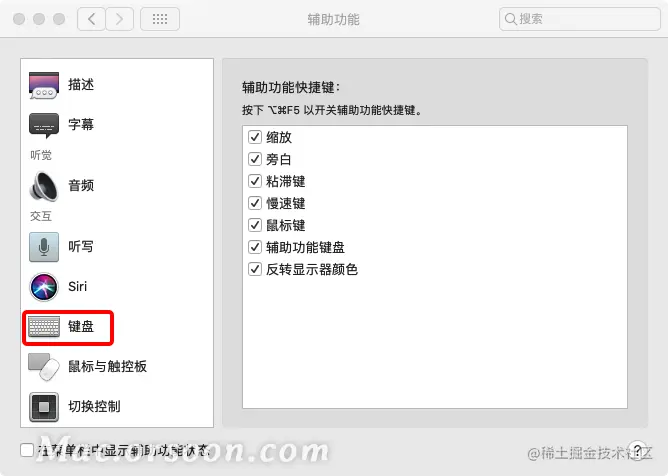Go back with the left chevron button

(x=91, y=19)
